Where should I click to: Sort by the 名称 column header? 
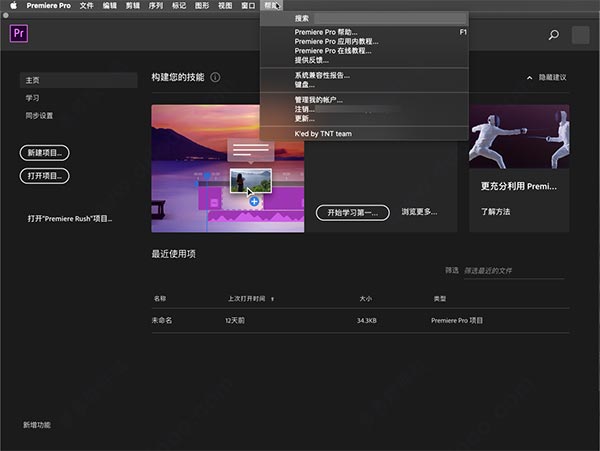coord(160,299)
